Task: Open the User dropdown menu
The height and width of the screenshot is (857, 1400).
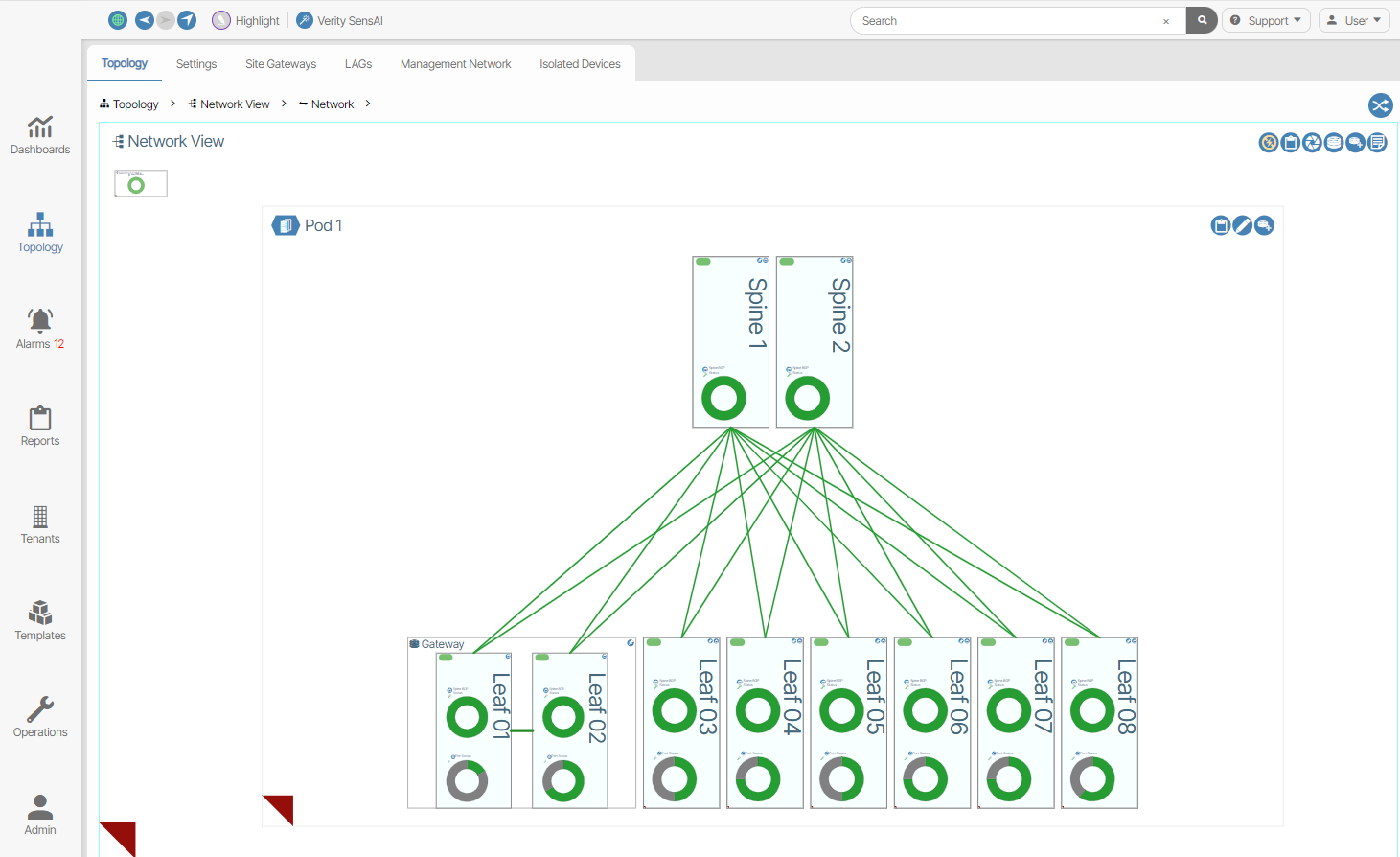Action: point(1354,20)
